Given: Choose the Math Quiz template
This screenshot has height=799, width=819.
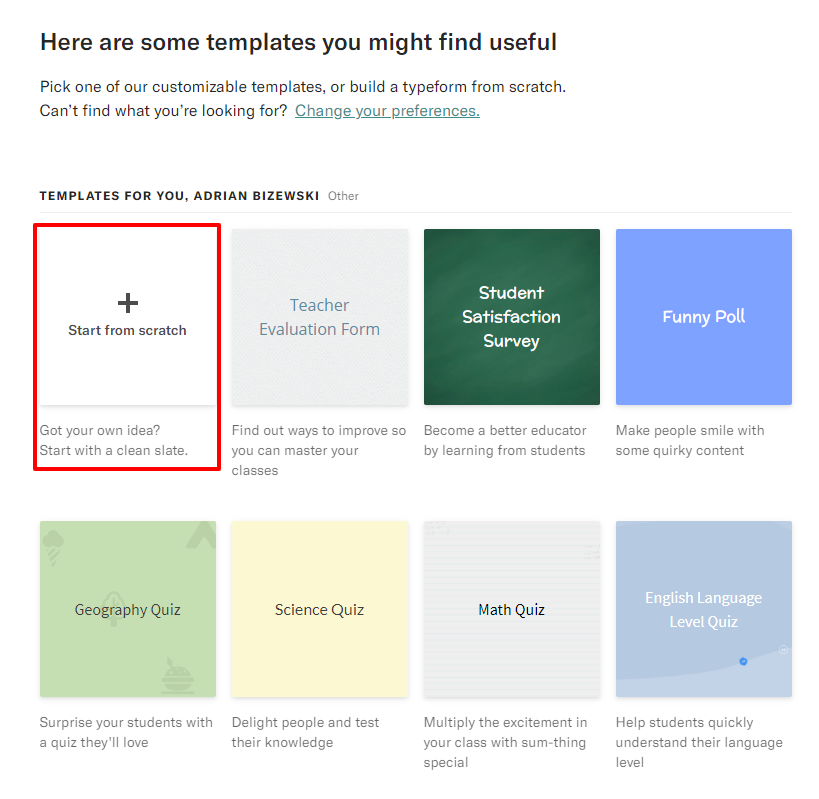Looking at the screenshot, I should click(x=511, y=609).
